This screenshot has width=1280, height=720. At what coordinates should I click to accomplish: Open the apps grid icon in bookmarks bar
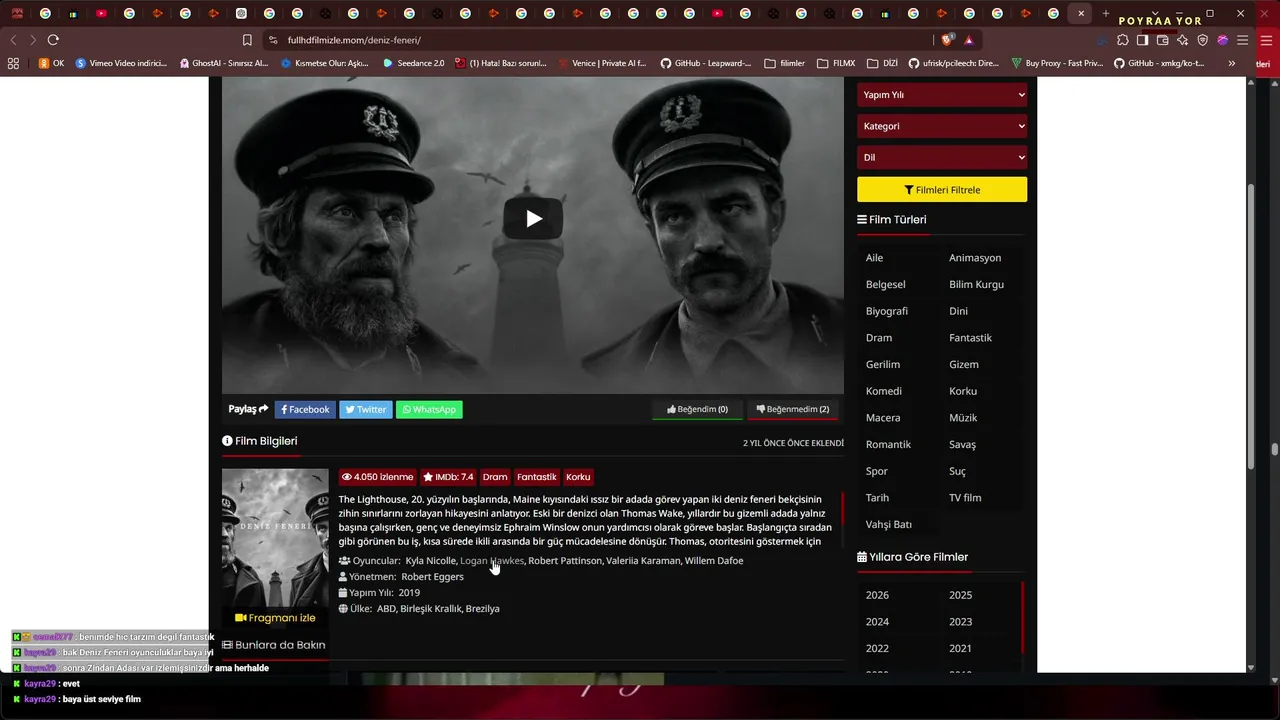pos(13,63)
